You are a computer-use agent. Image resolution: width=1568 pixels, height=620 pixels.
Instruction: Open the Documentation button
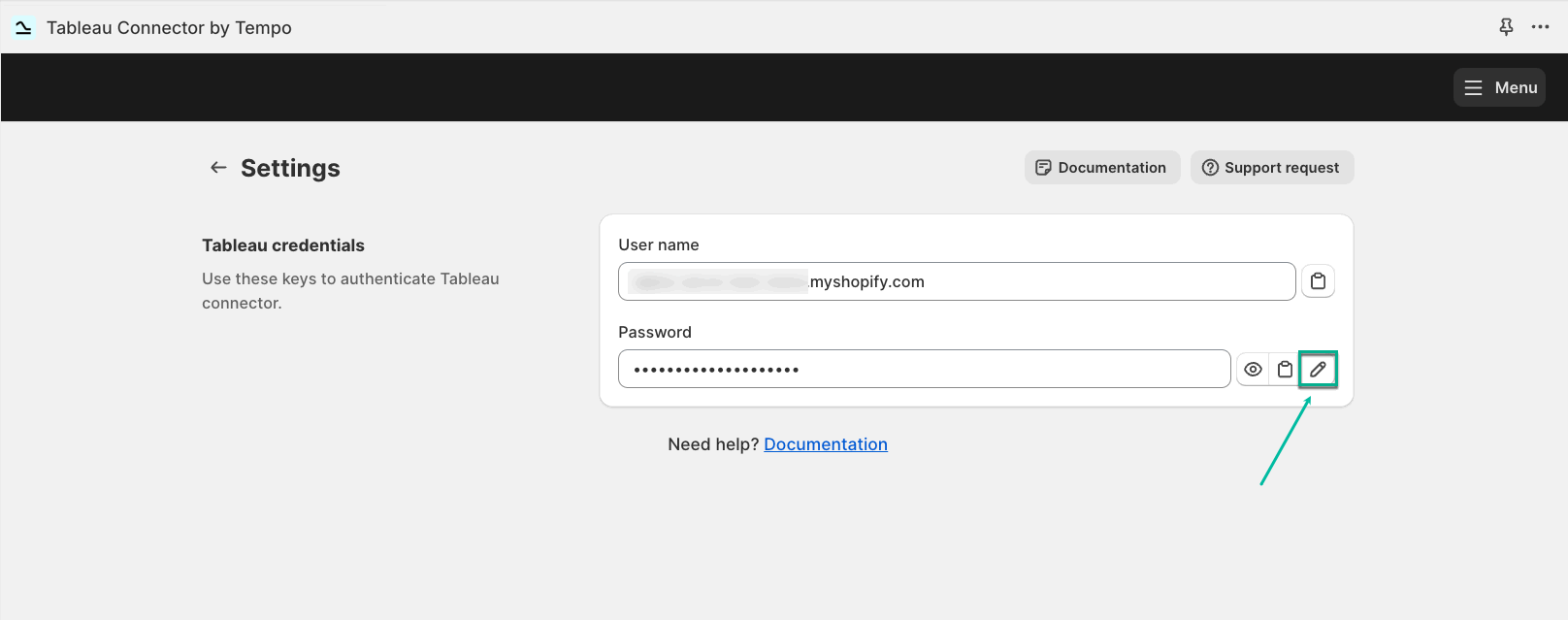tap(1102, 167)
